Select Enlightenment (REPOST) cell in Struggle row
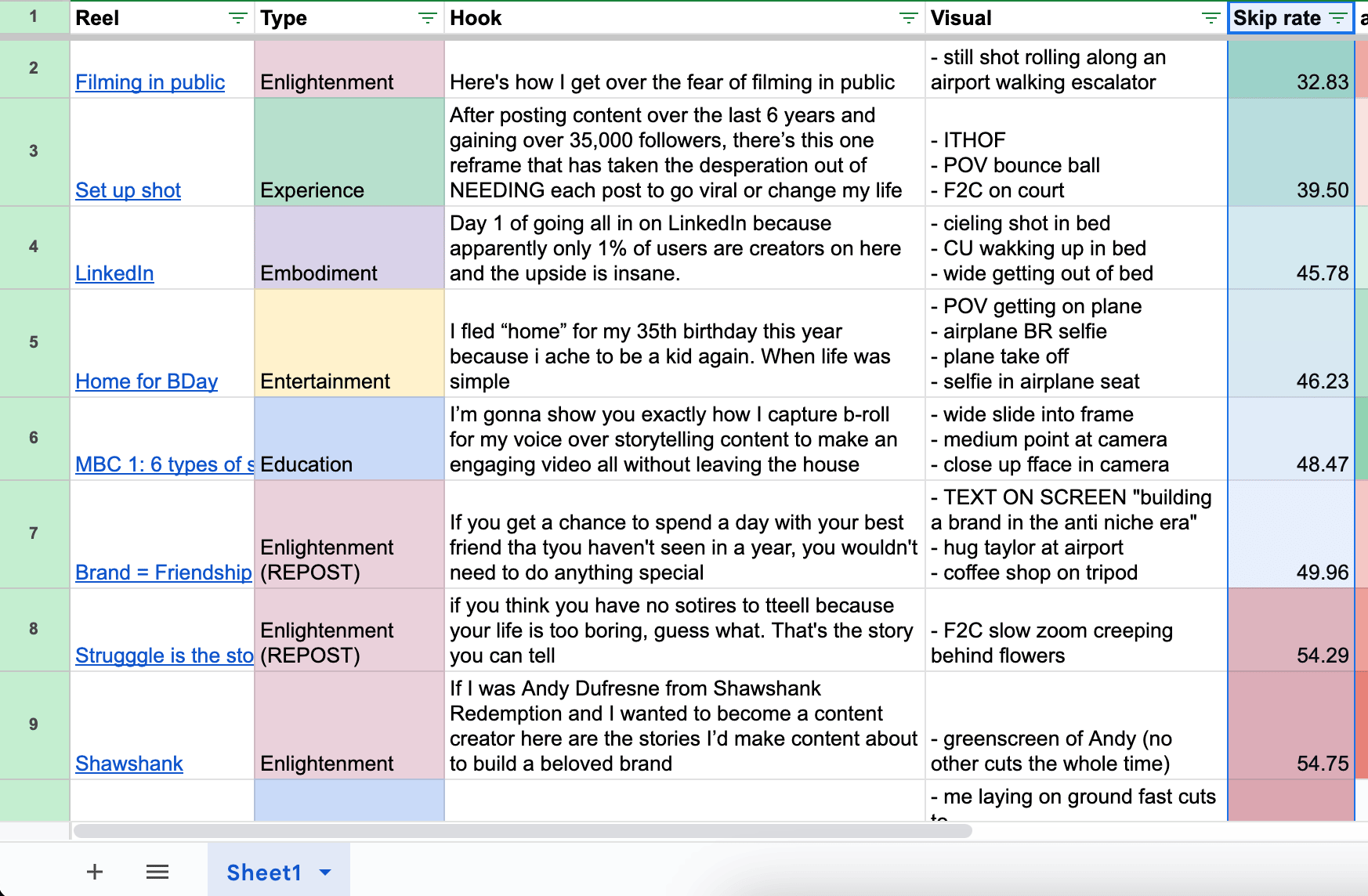The height and width of the screenshot is (896, 1368). click(349, 630)
